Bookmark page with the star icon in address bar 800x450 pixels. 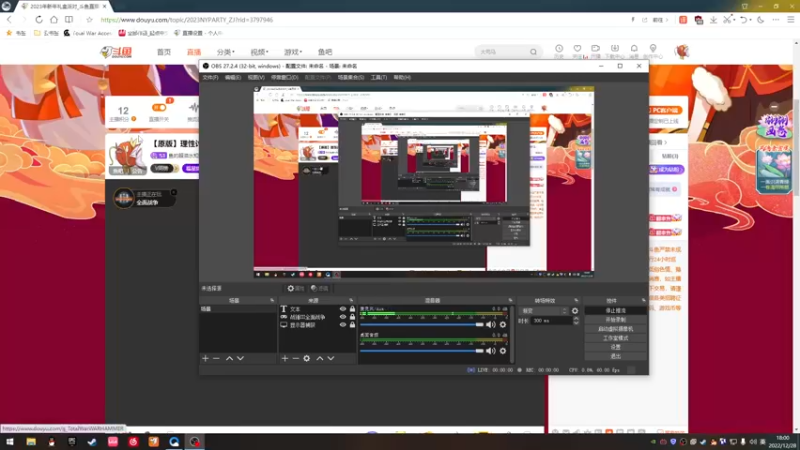click(89, 19)
